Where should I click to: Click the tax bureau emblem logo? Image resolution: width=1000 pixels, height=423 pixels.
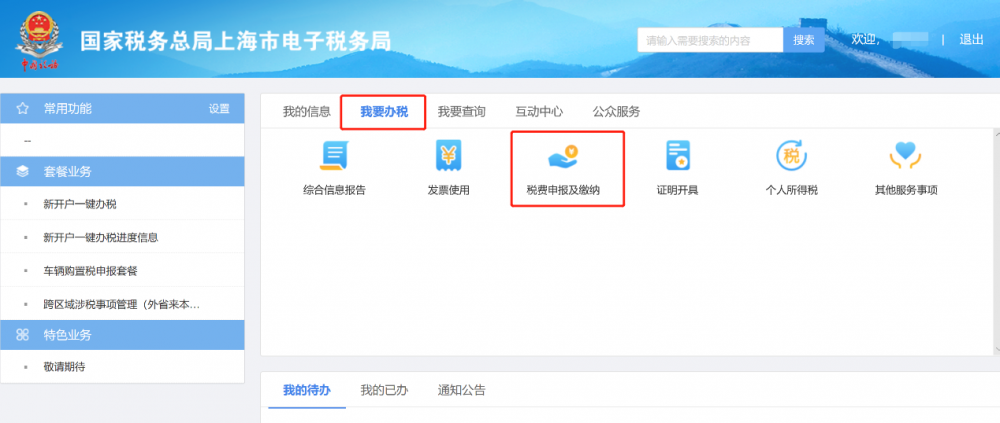37,39
